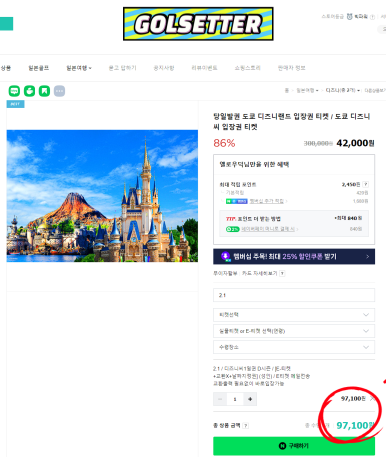Image resolution: width=386 pixels, height=457 pixels.
Task: Click the date input field showing 2.1
Action: (294, 295)
